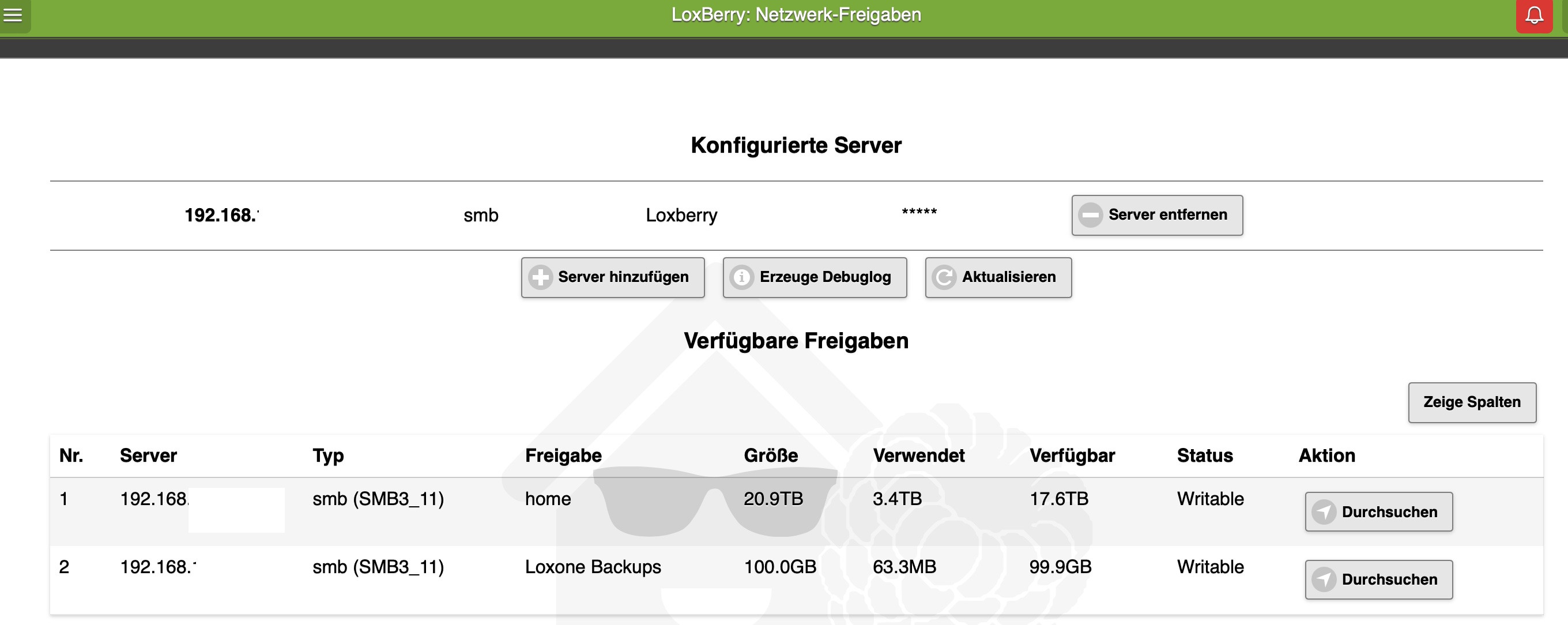
Task: Click arrow icon for Loxone Backups share
Action: pyautogui.click(x=1324, y=579)
